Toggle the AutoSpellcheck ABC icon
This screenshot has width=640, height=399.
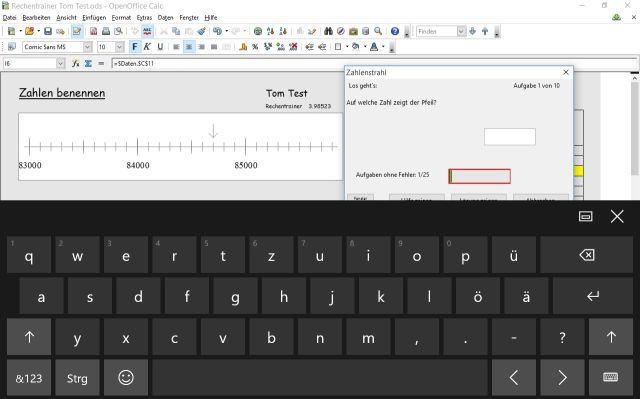[147, 31]
